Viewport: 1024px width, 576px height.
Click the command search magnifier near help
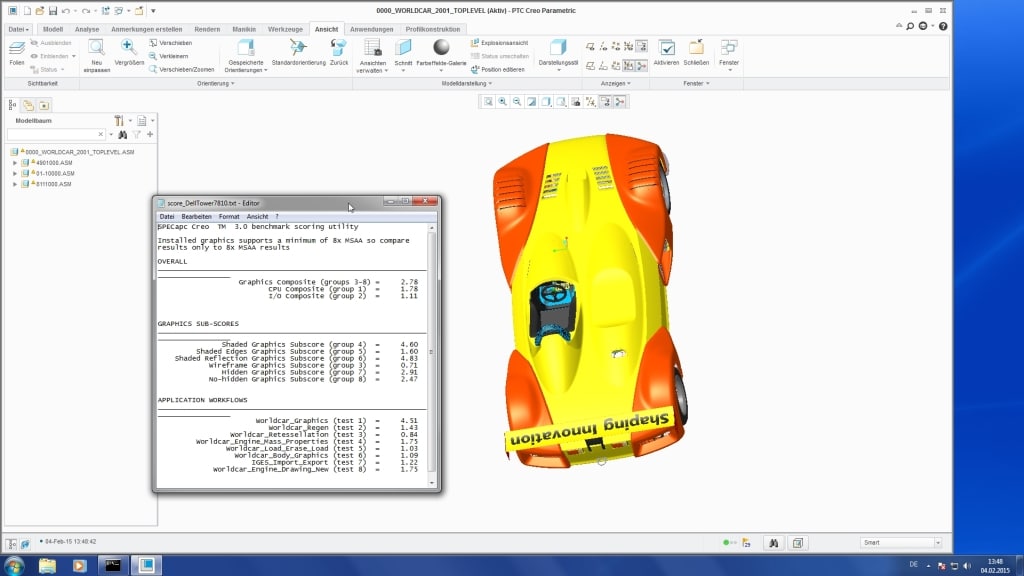click(910, 26)
